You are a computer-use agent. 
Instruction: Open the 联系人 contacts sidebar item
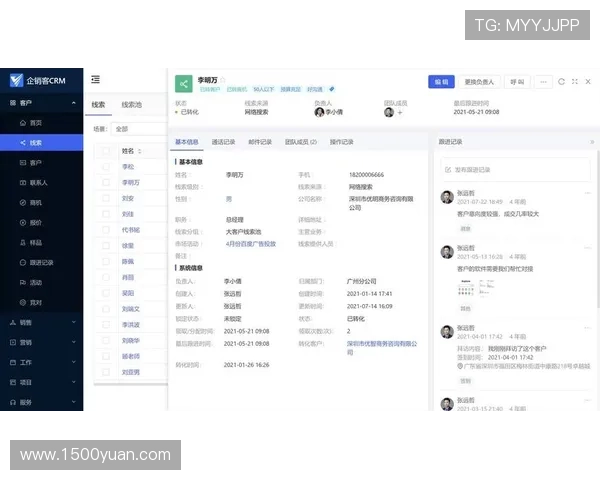(x=39, y=183)
